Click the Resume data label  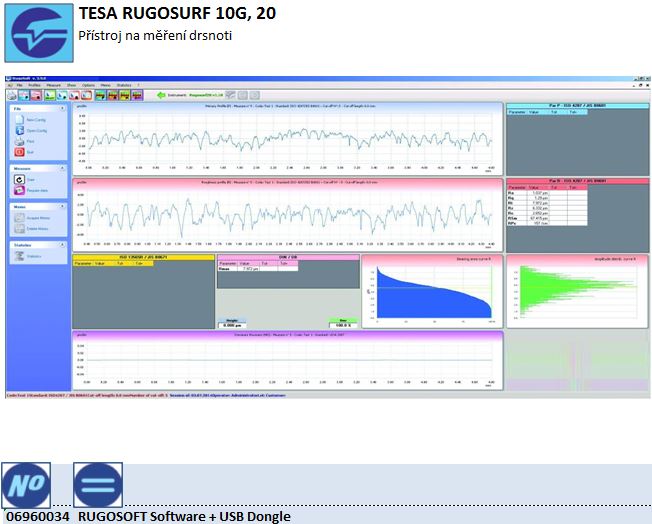point(37,190)
